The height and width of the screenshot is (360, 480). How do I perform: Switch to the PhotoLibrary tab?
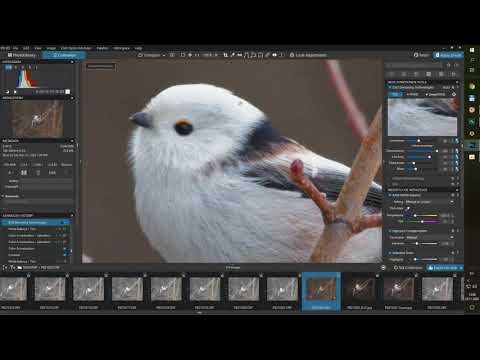coord(21,55)
